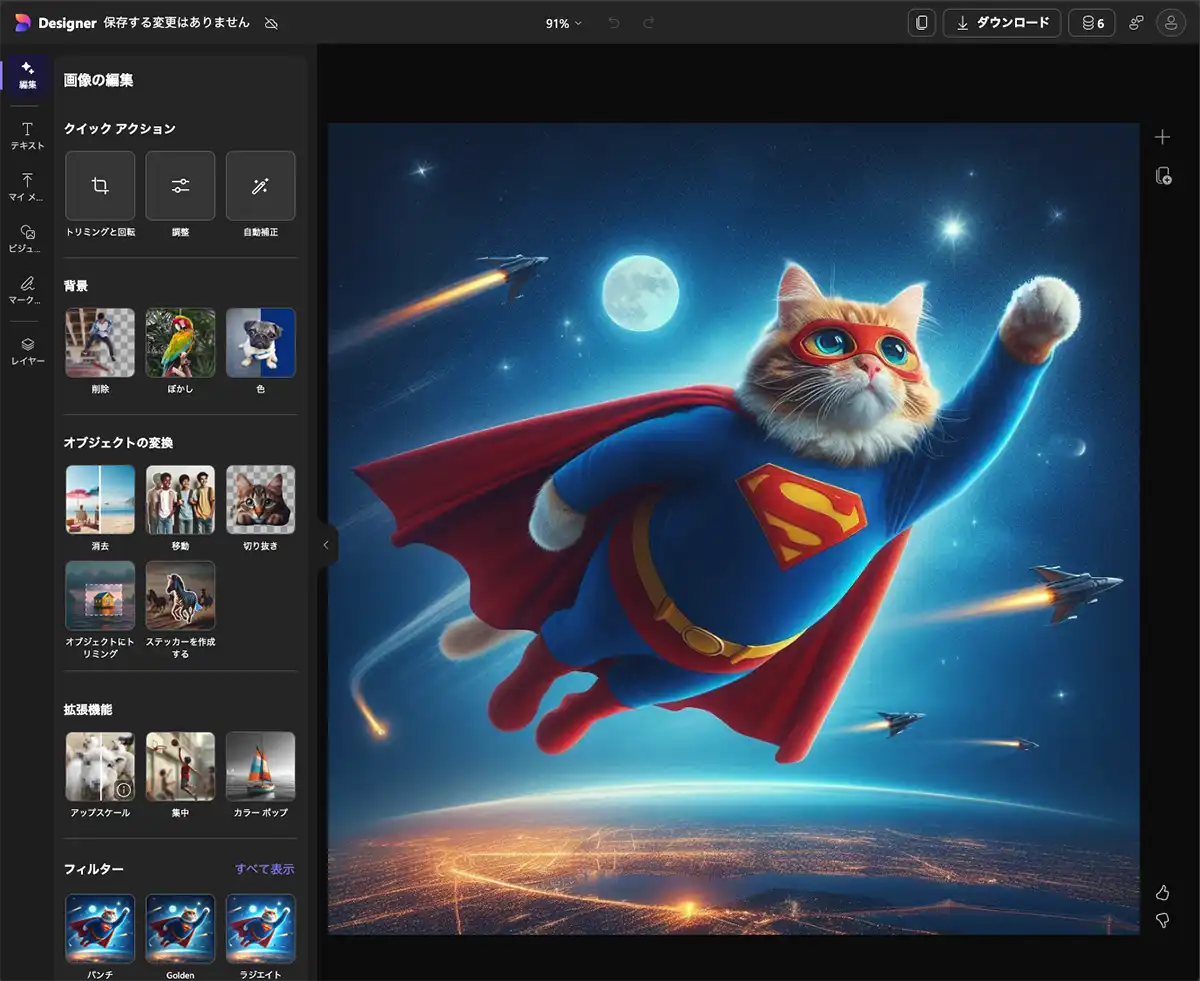Select the 消去 object erase tool
1200x981 pixels.
tap(100, 499)
